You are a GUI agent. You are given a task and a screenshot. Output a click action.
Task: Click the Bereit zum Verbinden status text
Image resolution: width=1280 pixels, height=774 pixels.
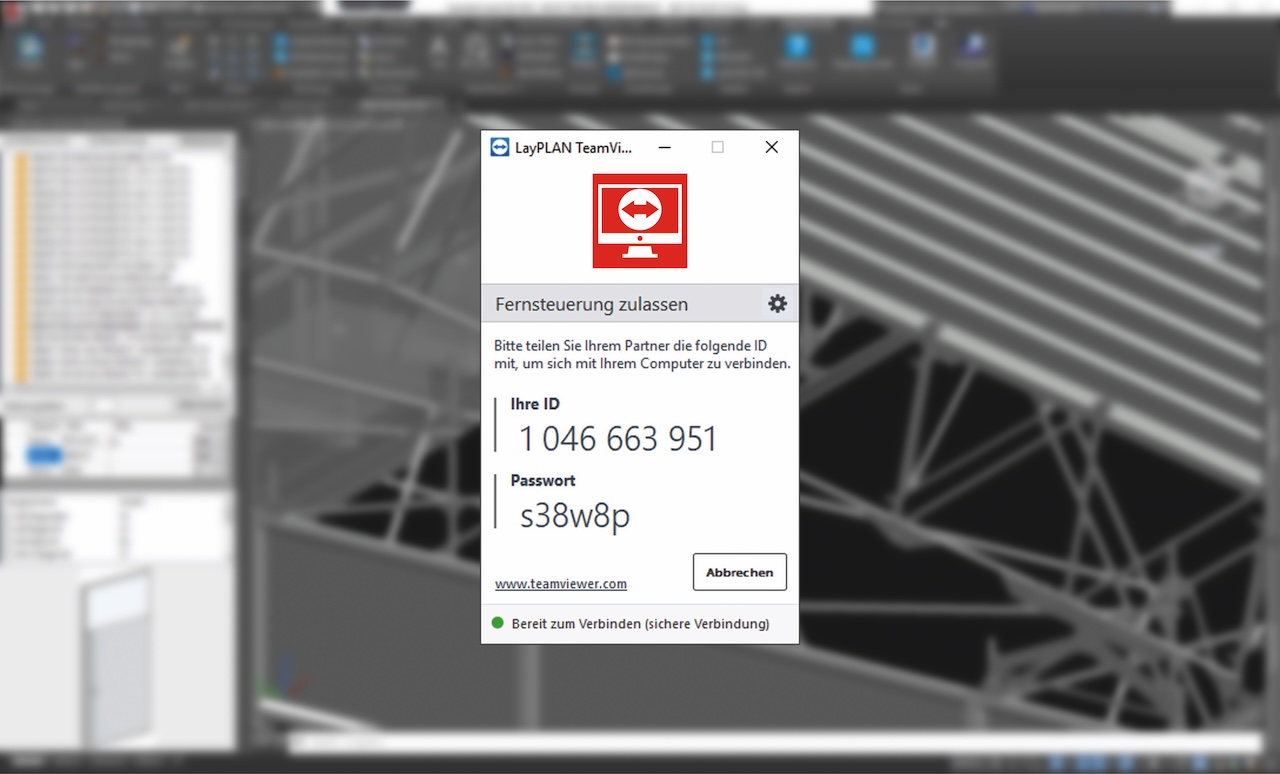click(640, 624)
